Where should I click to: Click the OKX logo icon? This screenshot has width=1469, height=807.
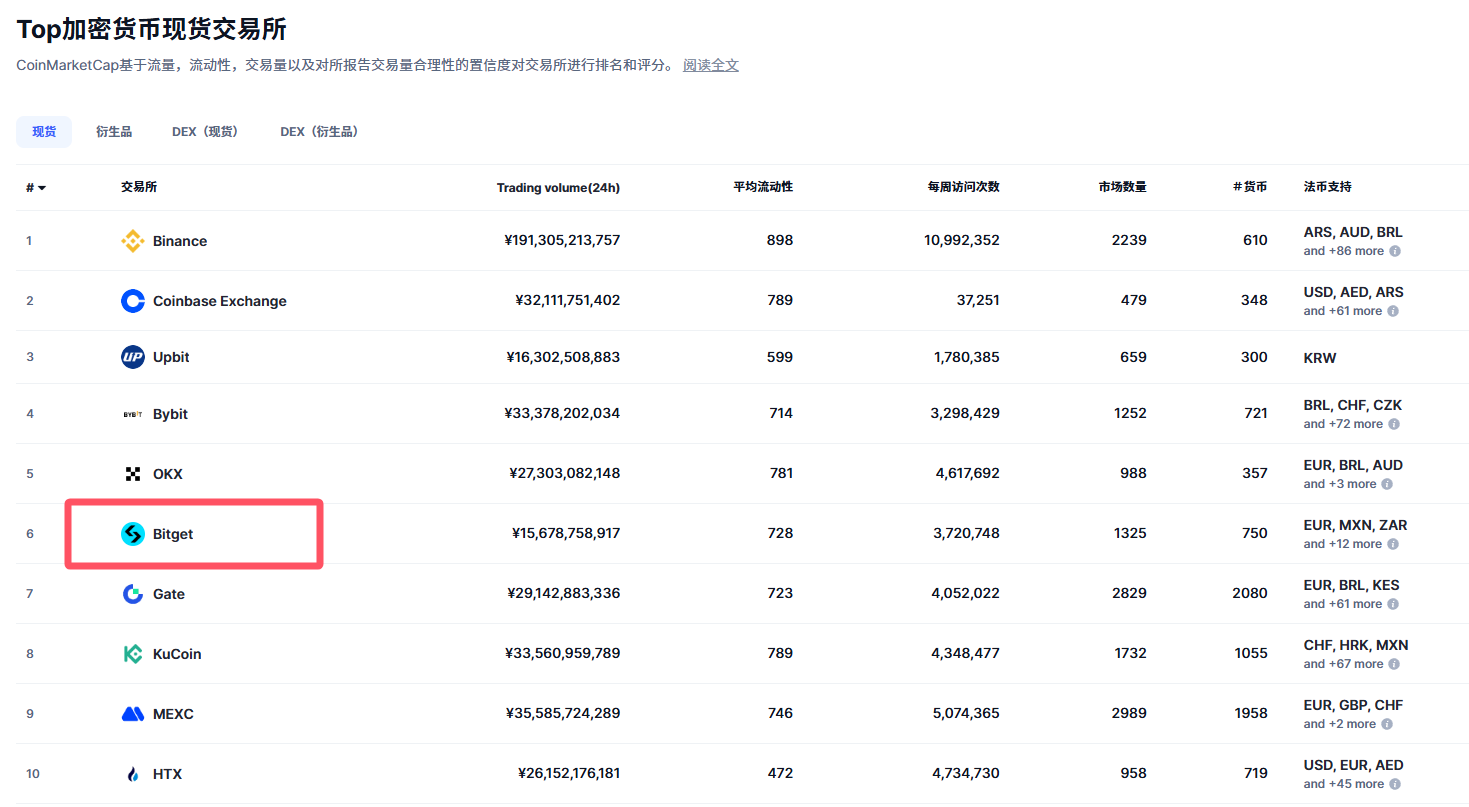point(132,474)
